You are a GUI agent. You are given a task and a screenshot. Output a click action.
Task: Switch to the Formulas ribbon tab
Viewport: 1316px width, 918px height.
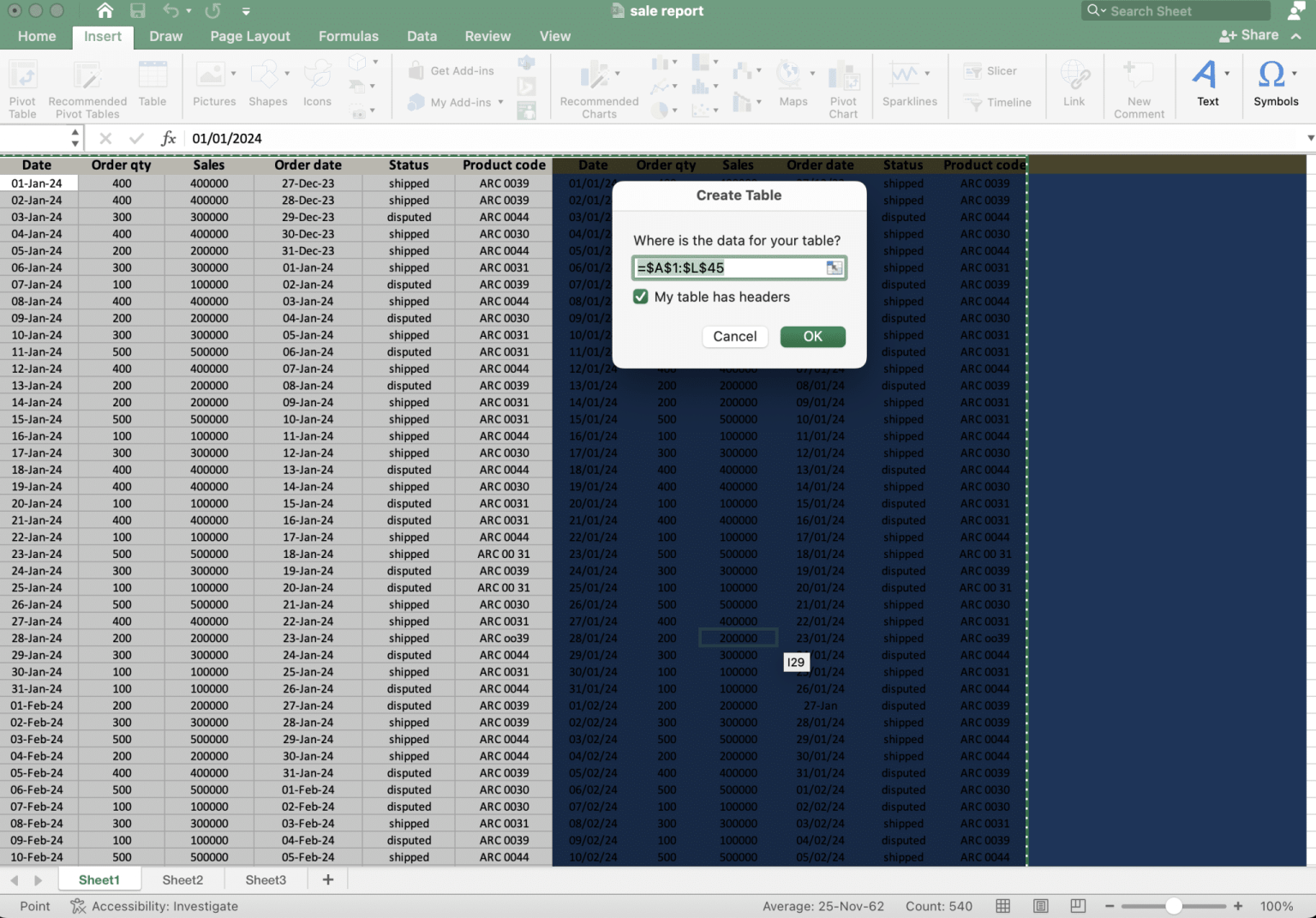click(x=348, y=36)
